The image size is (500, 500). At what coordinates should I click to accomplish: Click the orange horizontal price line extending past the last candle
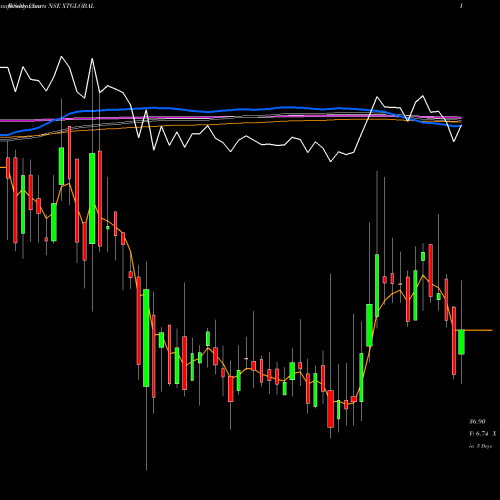478,330
